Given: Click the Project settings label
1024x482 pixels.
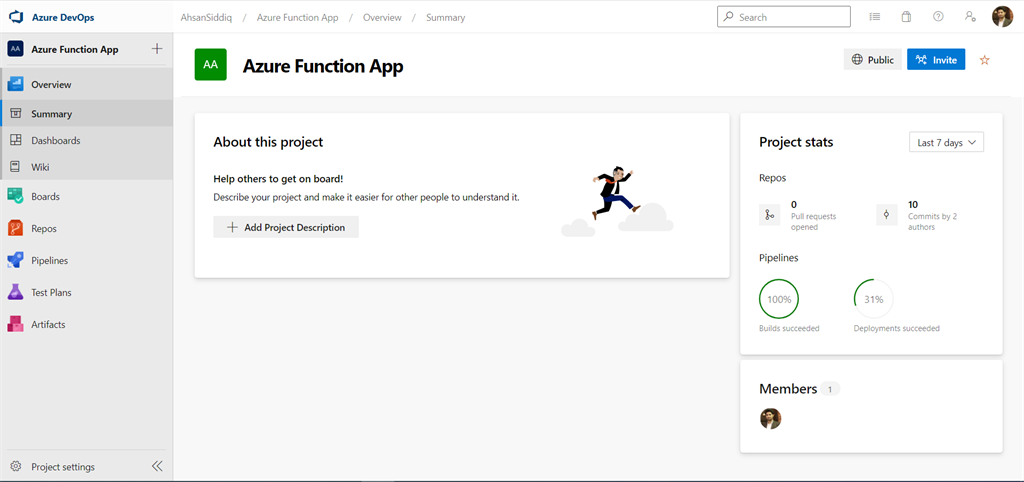Looking at the screenshot, I should [63, 467].
